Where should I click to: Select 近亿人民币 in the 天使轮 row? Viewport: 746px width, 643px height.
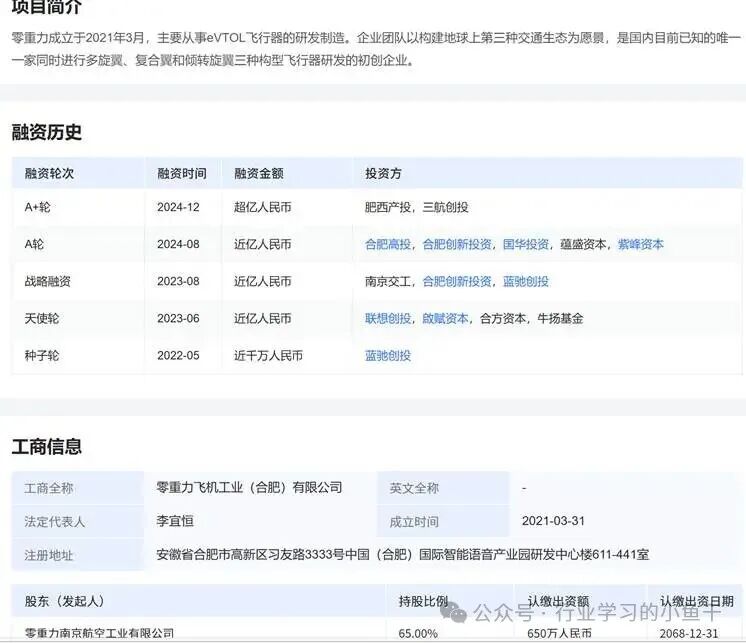[x=263, y=319]
